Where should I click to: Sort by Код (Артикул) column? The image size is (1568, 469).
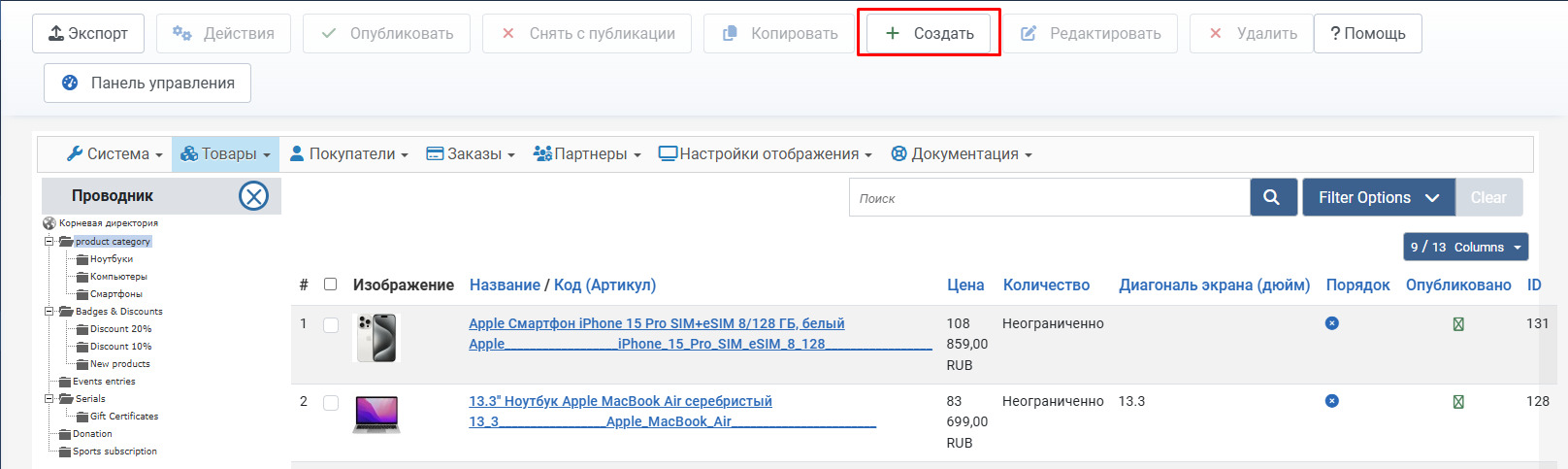604,285
